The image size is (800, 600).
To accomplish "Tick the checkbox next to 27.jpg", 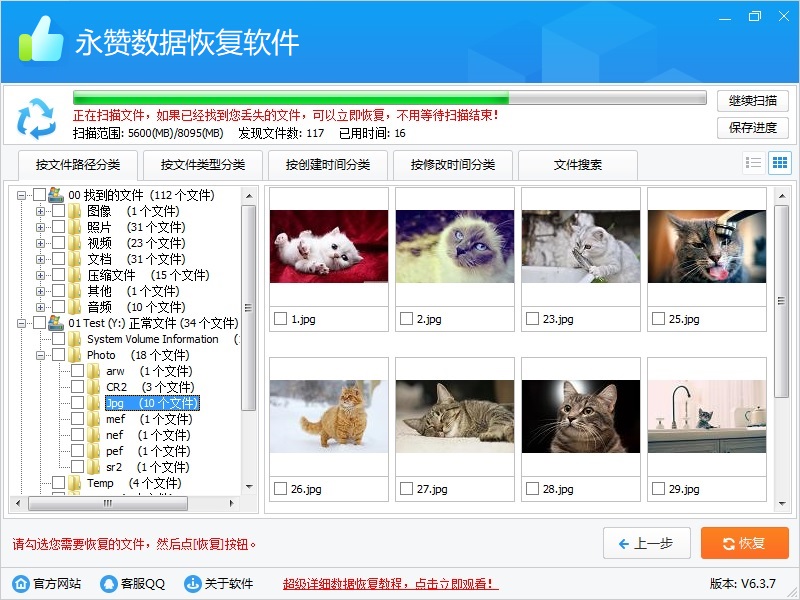I will pyautogui.click(x=406, y=489).
